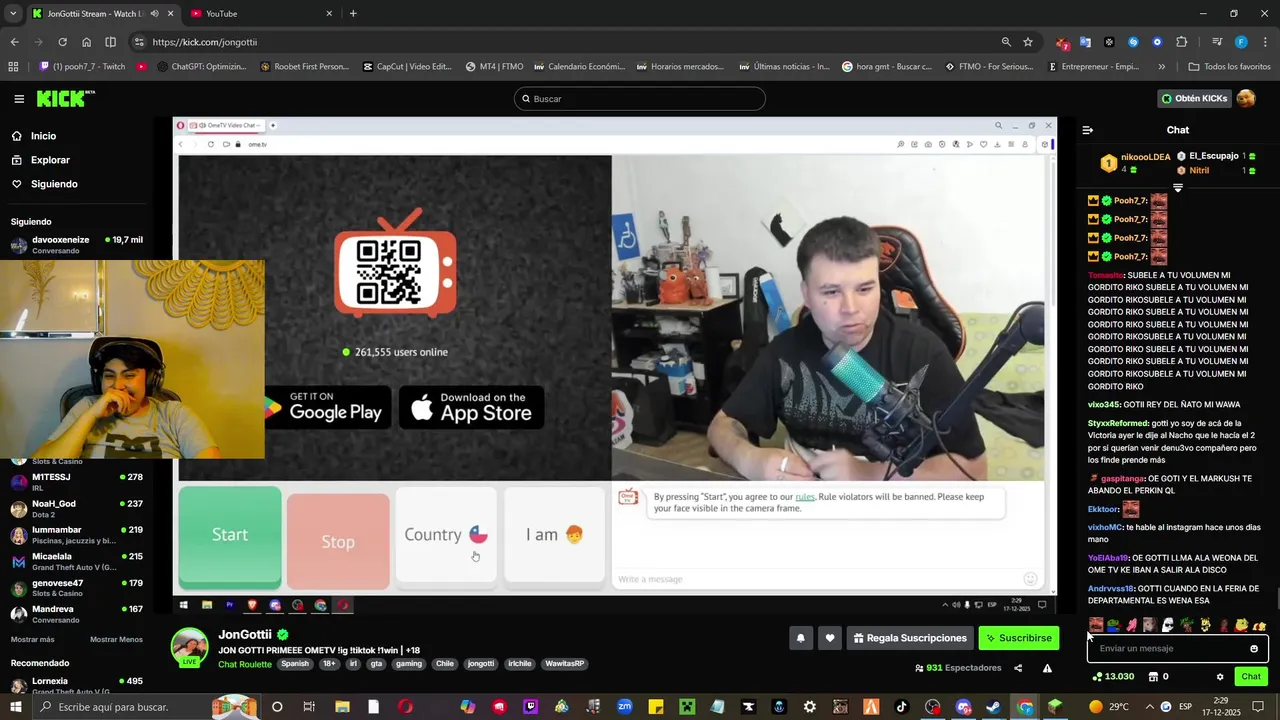Image resolution: width=1280 pixels, height=720 pixels.
Task: Click the Regala Suscripciones button
Action: point(910,638)
